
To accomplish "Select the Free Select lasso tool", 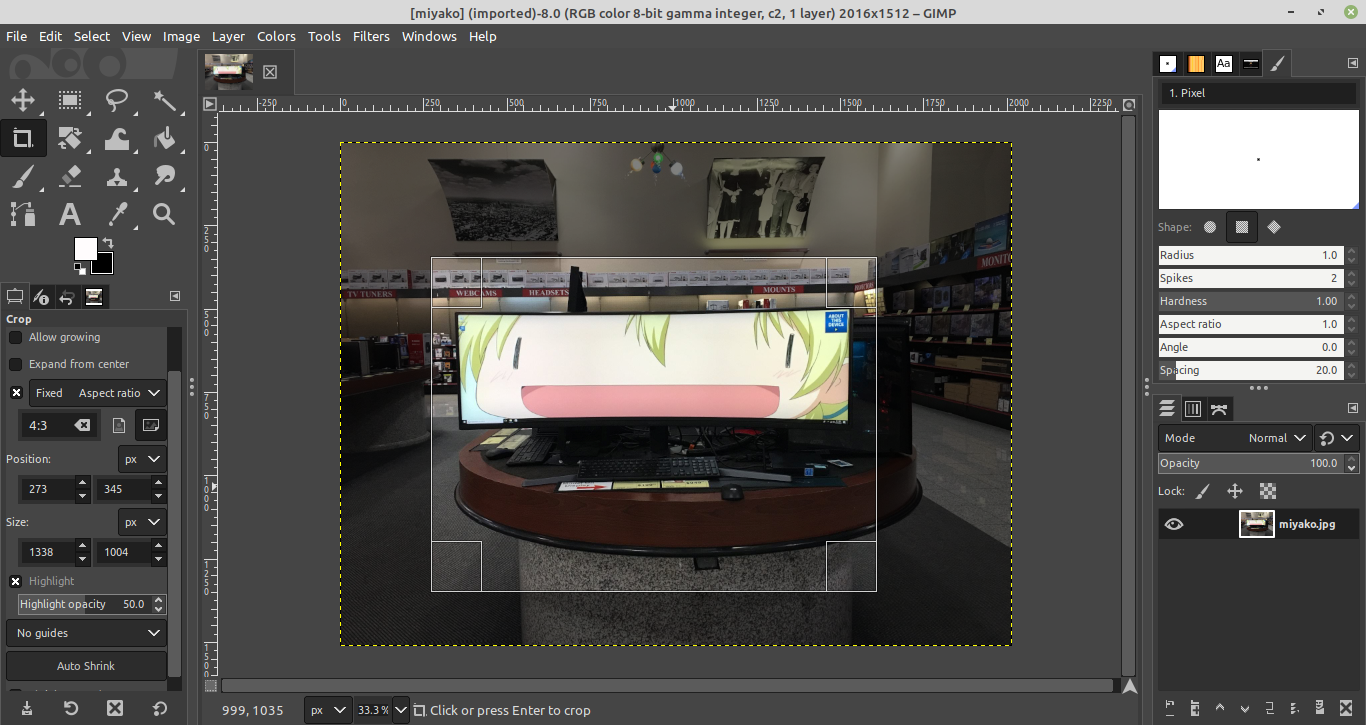I will (x=117, y=100).
